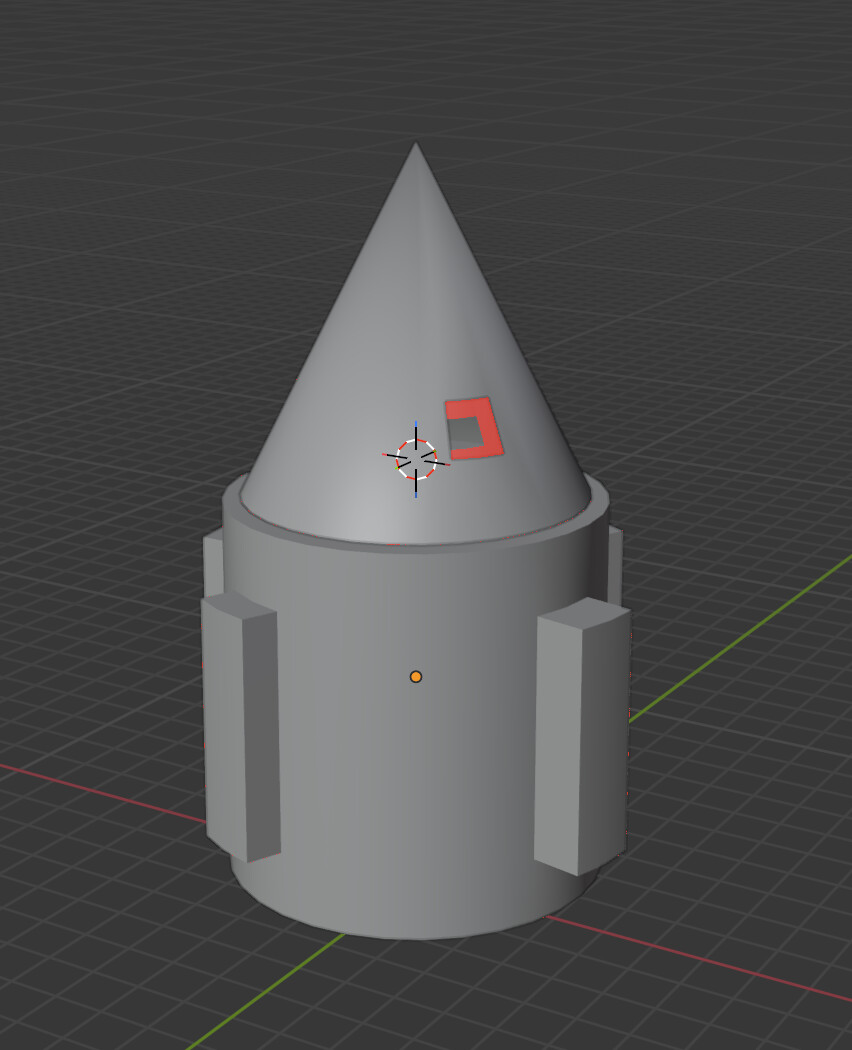Click the 3D cursor crosshair on the cone
The width and height of the screenshot is (852, 1050).
(x=416, y=459)
